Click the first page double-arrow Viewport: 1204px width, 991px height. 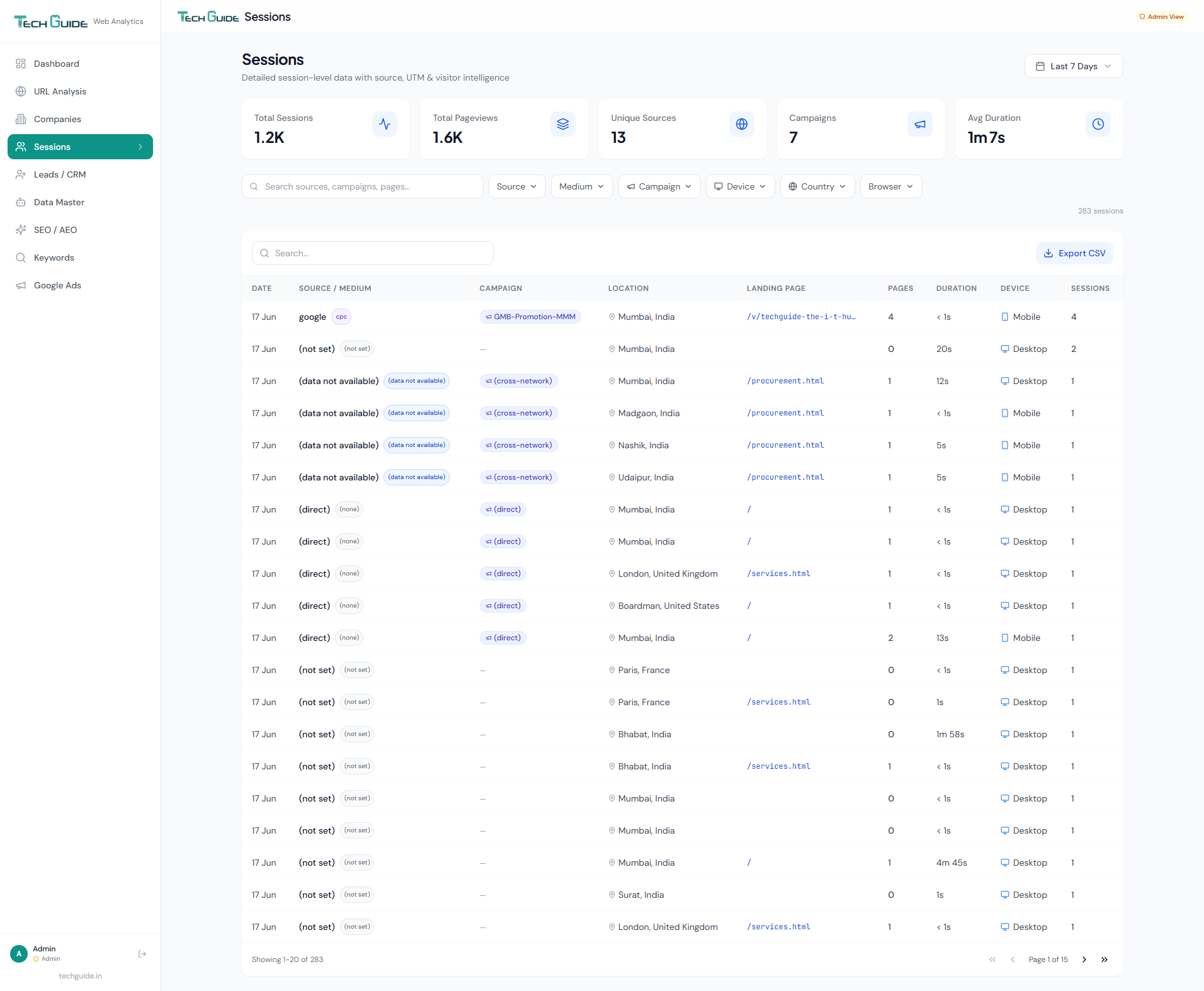(992, 960)
